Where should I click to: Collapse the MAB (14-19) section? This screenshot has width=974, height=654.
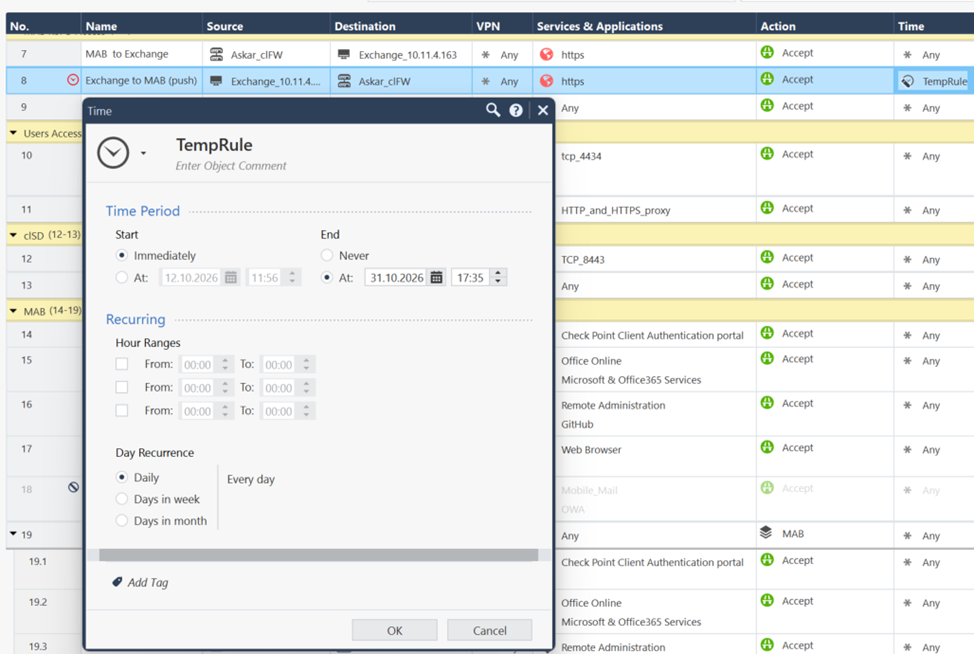coord(13,311)
